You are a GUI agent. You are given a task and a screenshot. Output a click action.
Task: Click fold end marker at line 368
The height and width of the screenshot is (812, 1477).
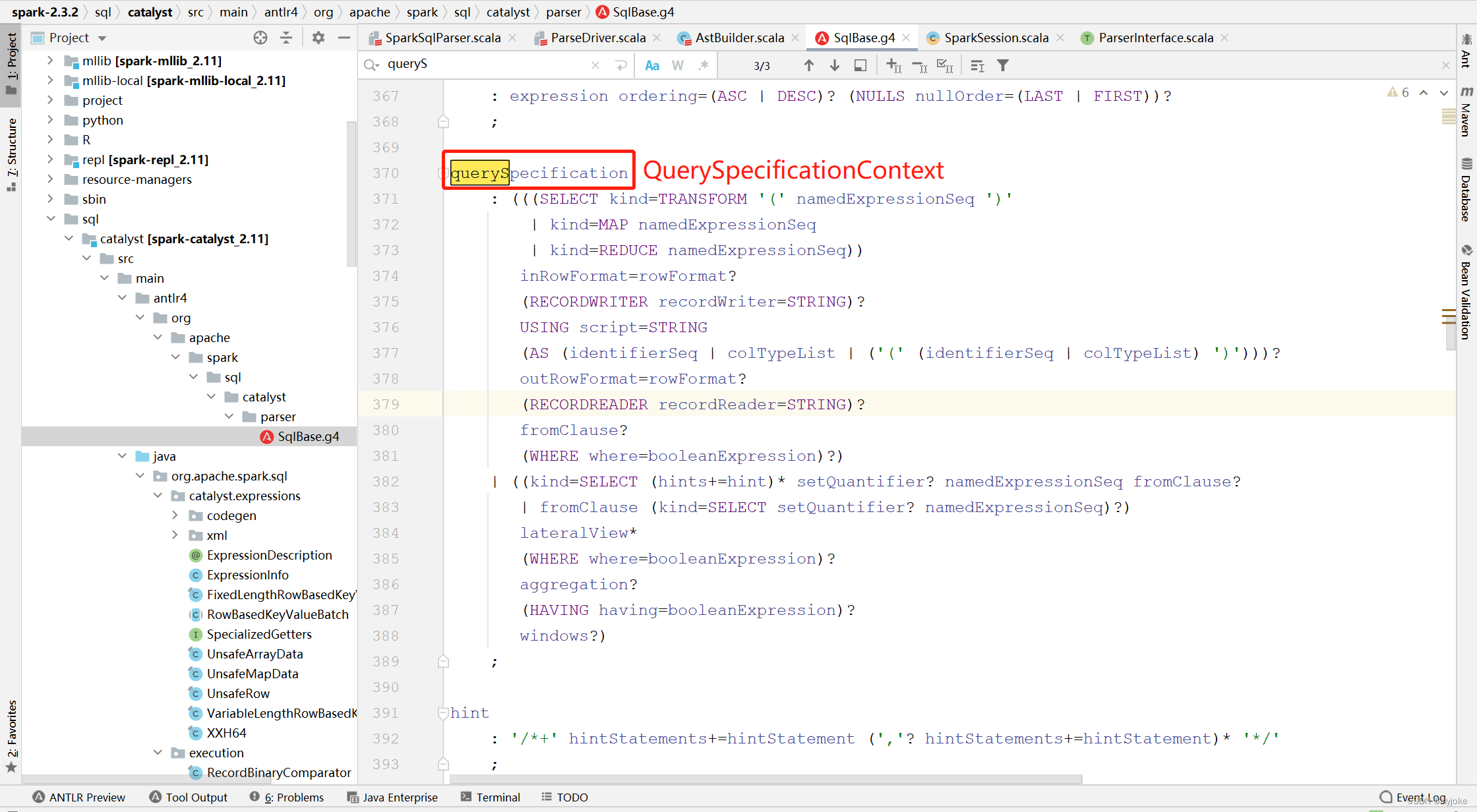click(443, 122)
